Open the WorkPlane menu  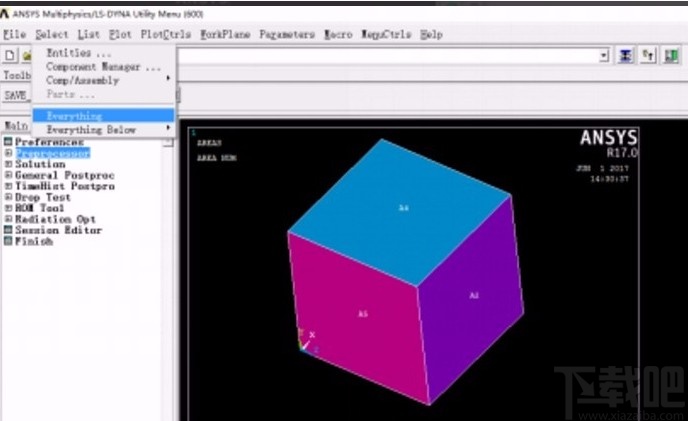point(225,34)
